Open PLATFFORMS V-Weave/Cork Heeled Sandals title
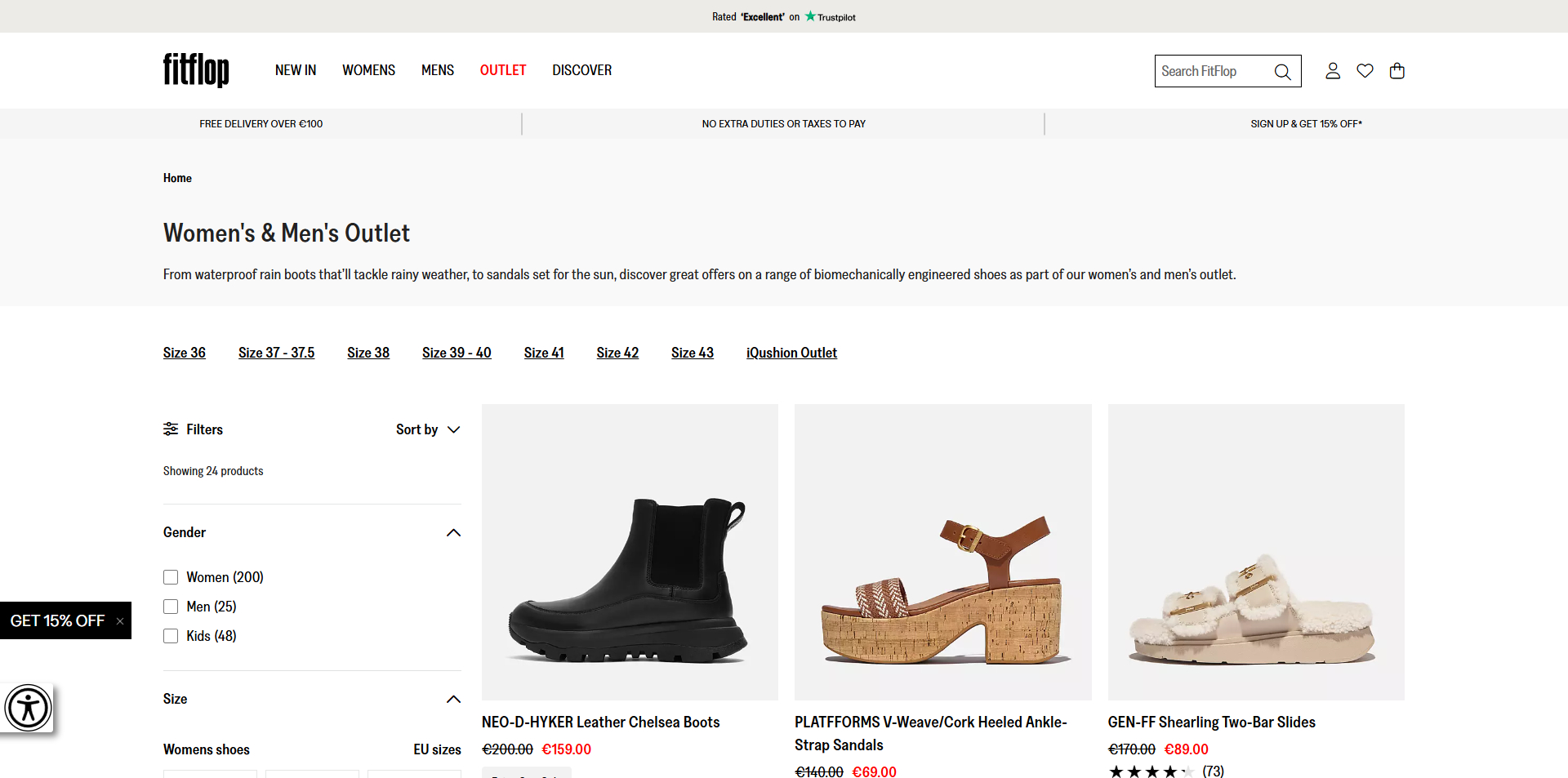Image resolution: width=1568 pixels, height=778 pixels. [x=931, y=734]
